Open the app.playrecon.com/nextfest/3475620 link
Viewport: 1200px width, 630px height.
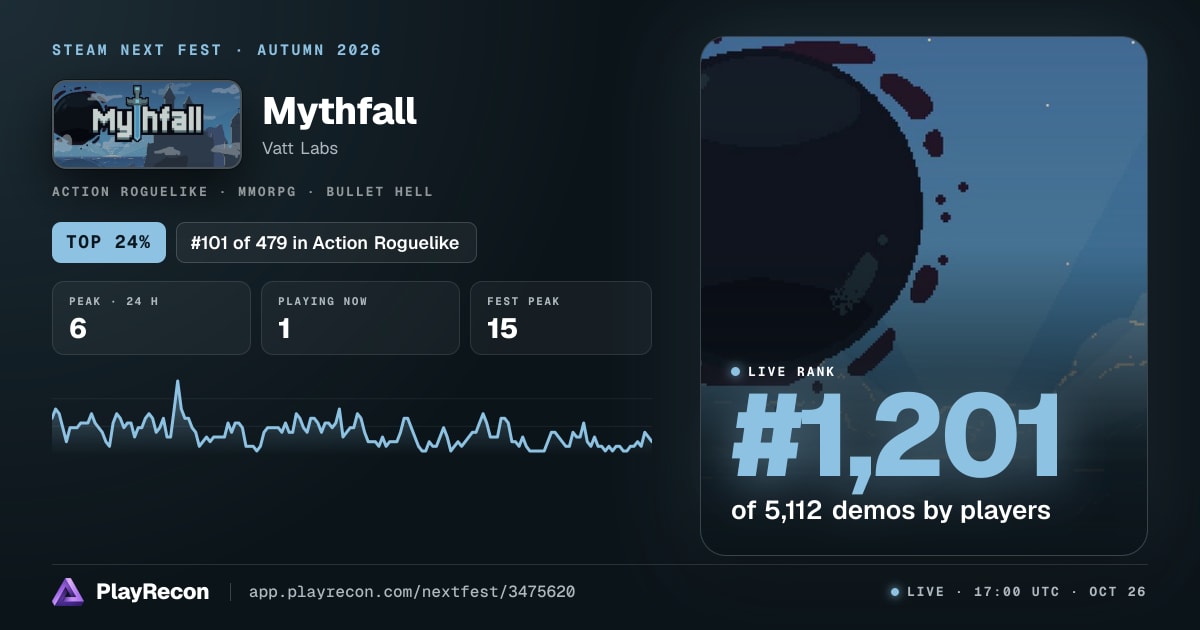tap(412, 592)
